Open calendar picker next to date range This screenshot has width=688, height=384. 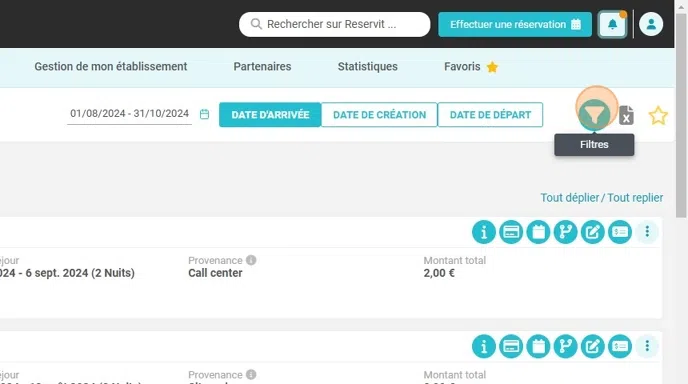[x=204, y=115]
